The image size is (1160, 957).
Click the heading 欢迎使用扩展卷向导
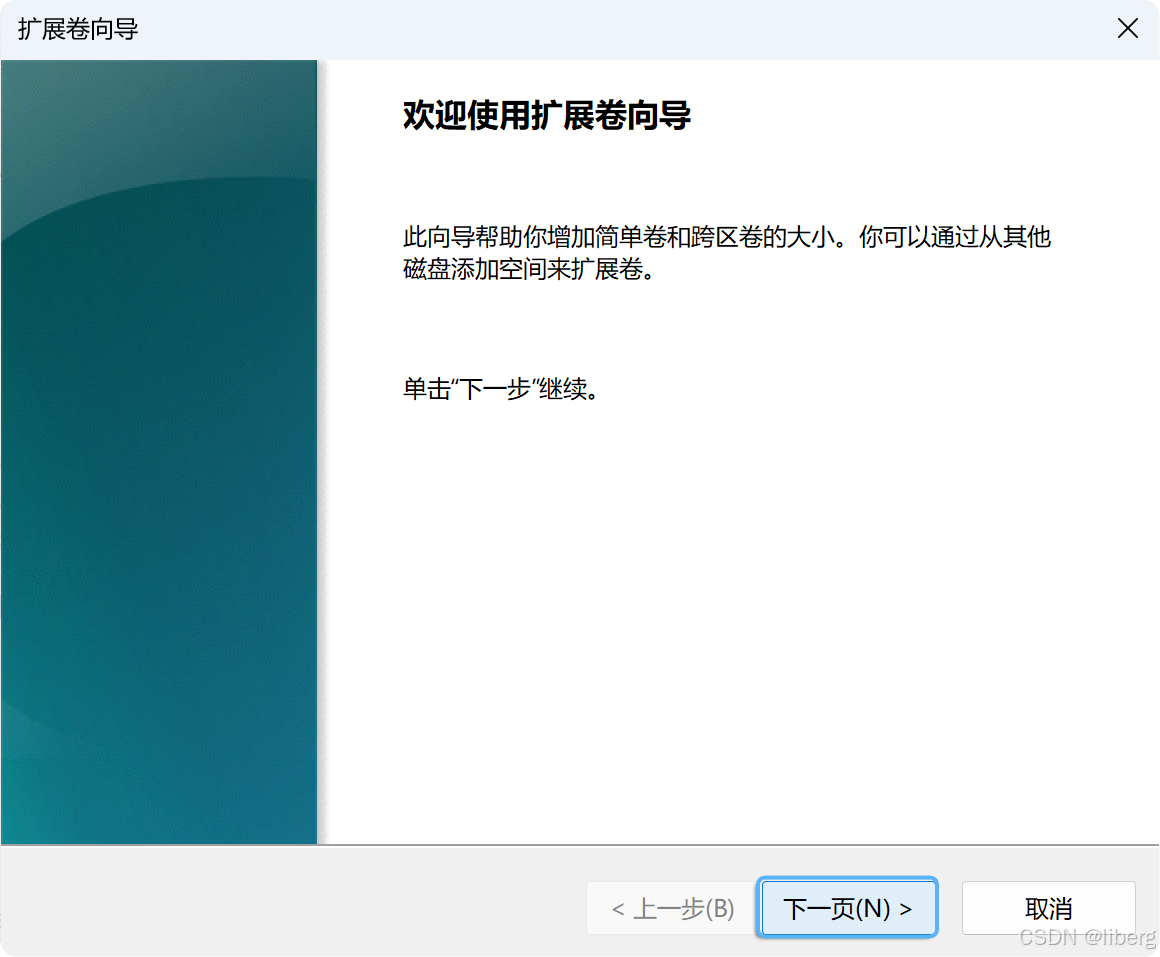(x=547, y=115)
